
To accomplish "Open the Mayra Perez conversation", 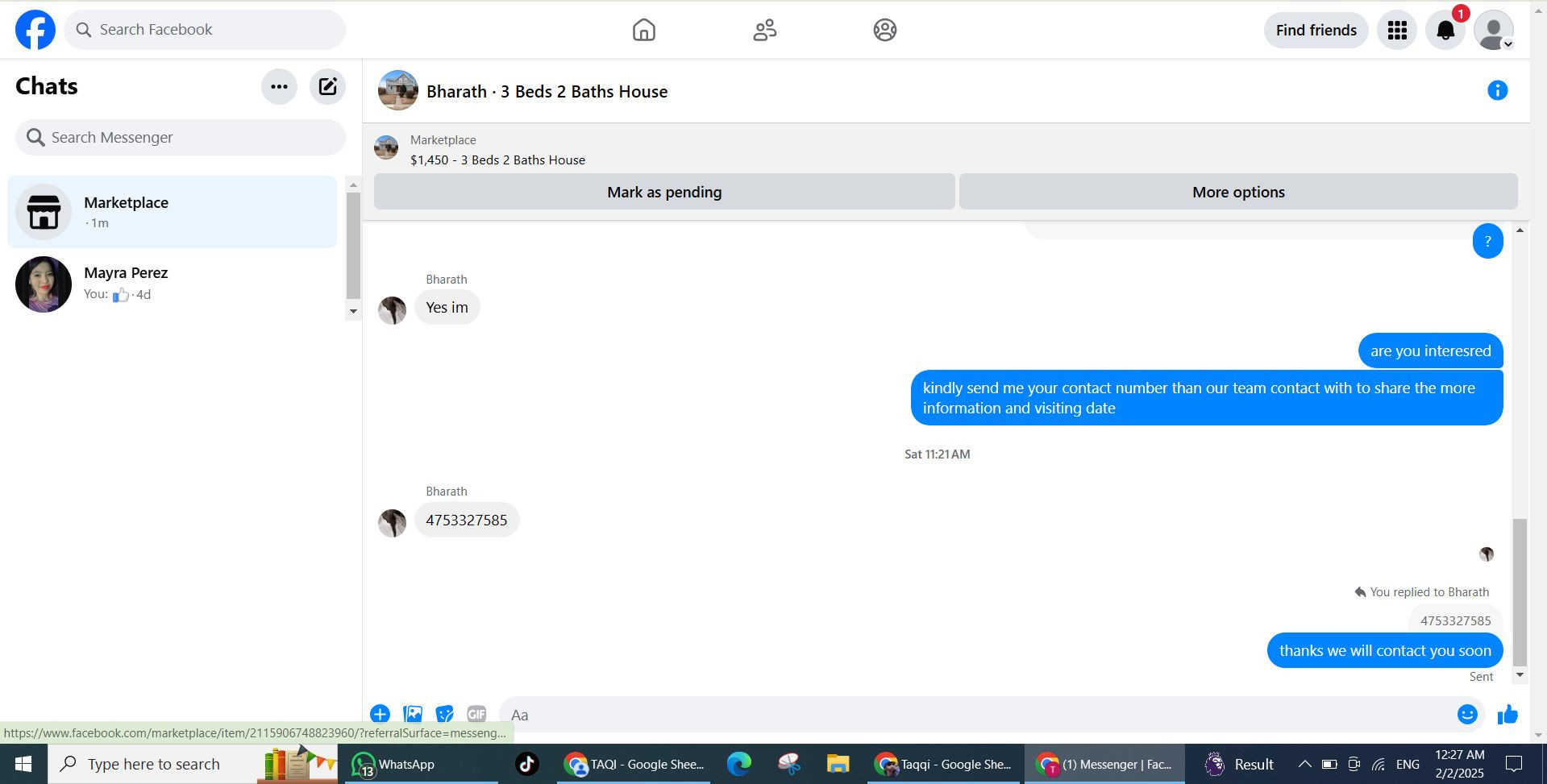I will click(x=172, y=284).
